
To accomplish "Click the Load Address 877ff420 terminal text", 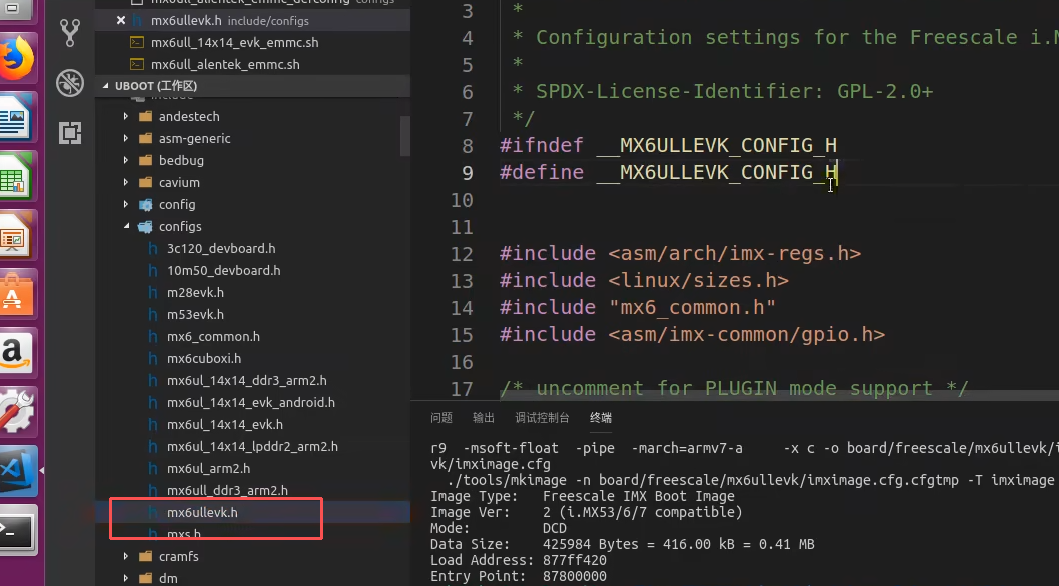I will [x=518, y=560].
